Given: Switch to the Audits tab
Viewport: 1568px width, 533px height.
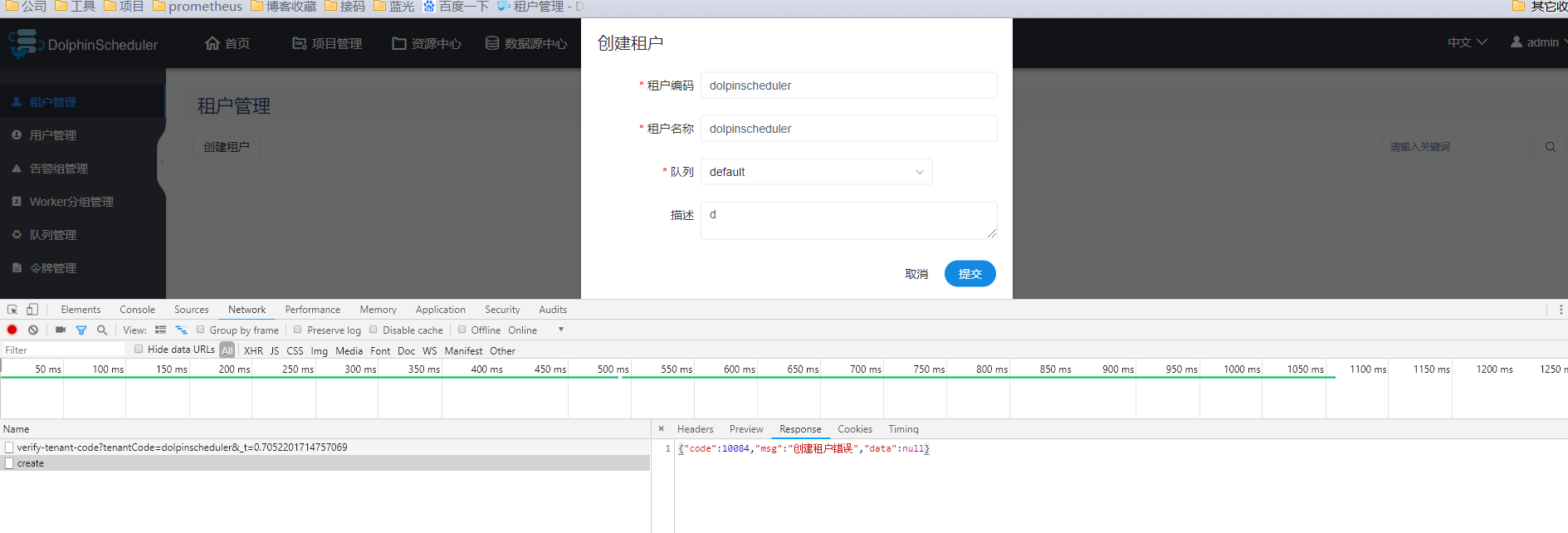Looking at the screenshot, I should (553, 310).
